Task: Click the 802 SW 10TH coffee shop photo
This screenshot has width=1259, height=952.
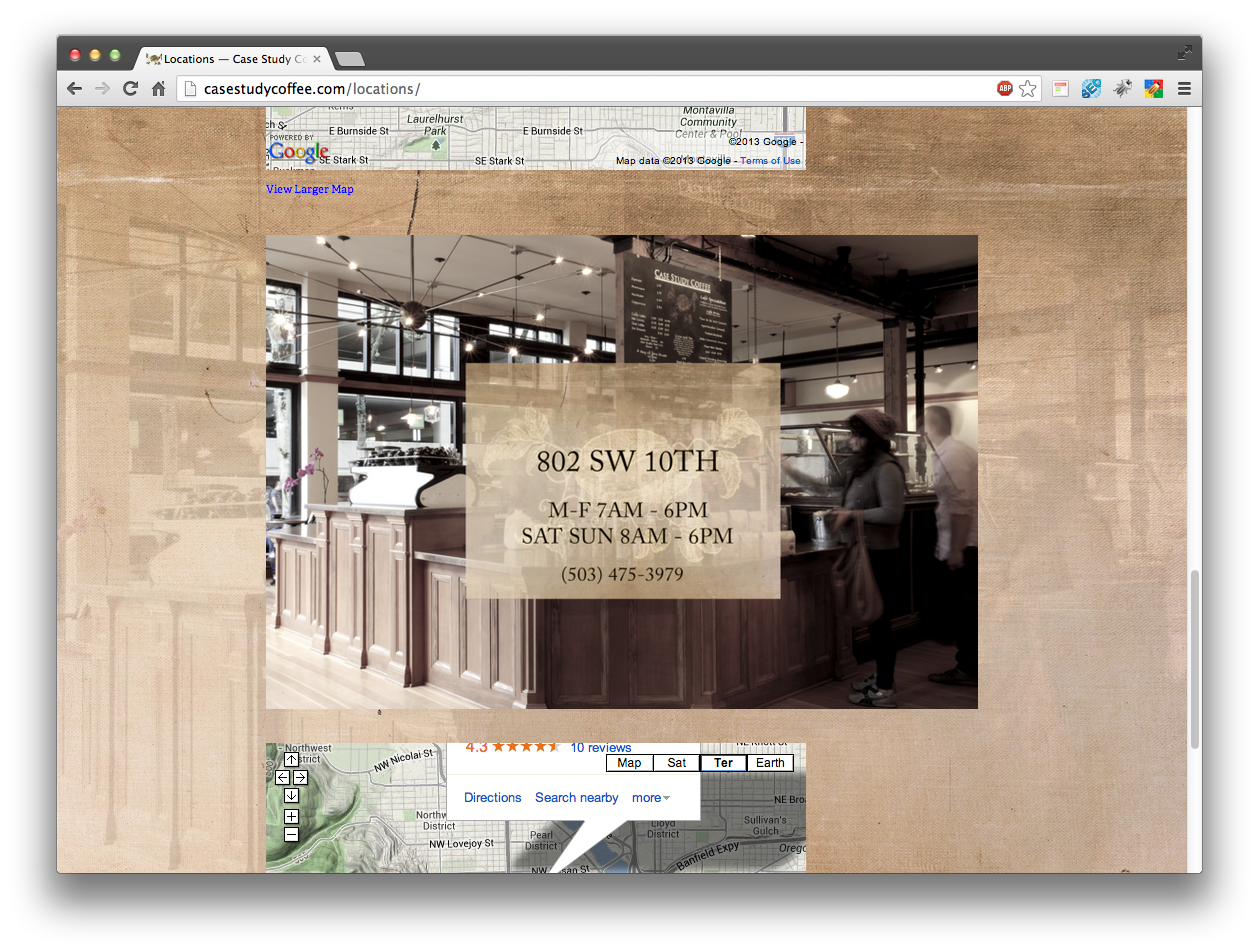Action: [x=622, y=472]
